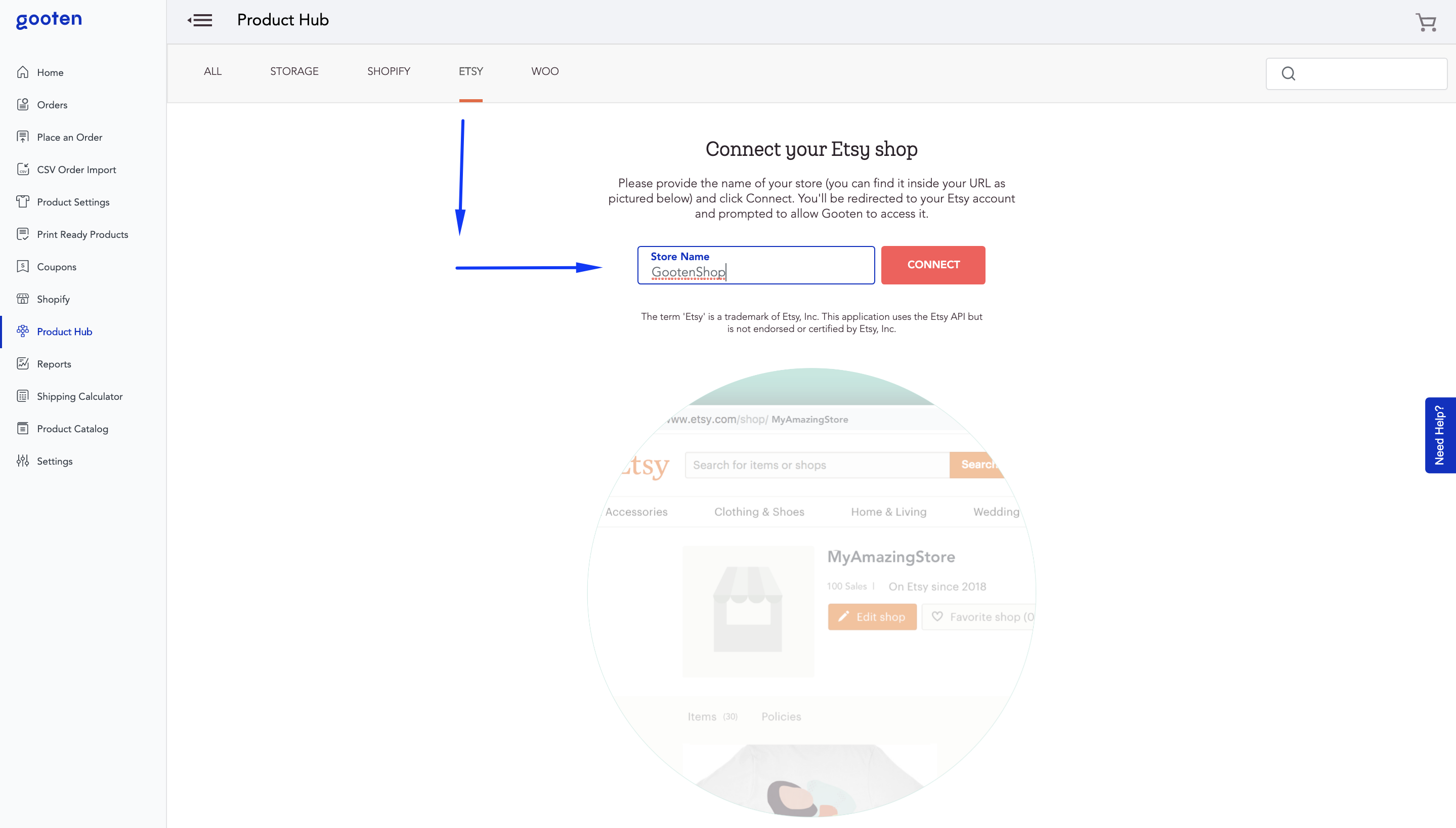Switch to the ALL tab
The width and height of the screenshot is (1456, 828).
coord(212,72)
